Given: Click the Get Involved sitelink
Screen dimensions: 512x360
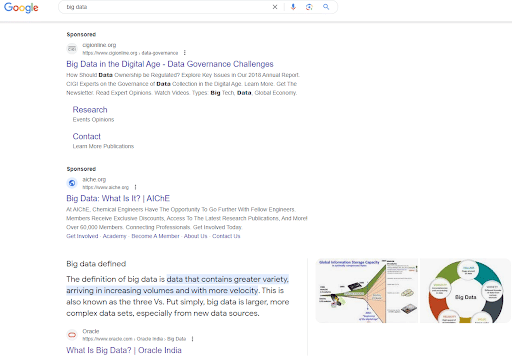Looking at the screenshot, I should pyautogui.click(x=82, y=236).
